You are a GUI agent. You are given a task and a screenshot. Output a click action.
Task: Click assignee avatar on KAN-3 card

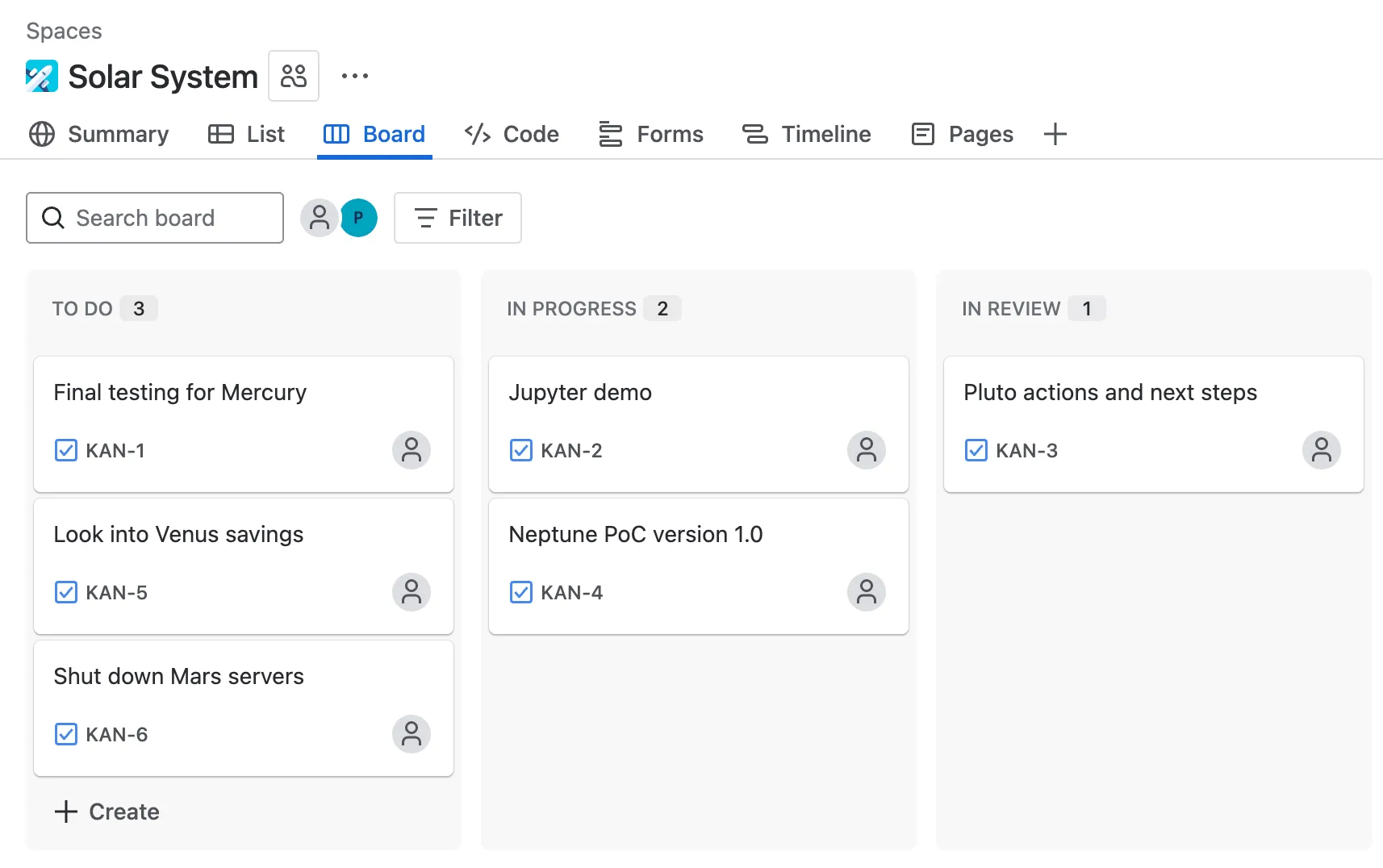point(1321,450)
